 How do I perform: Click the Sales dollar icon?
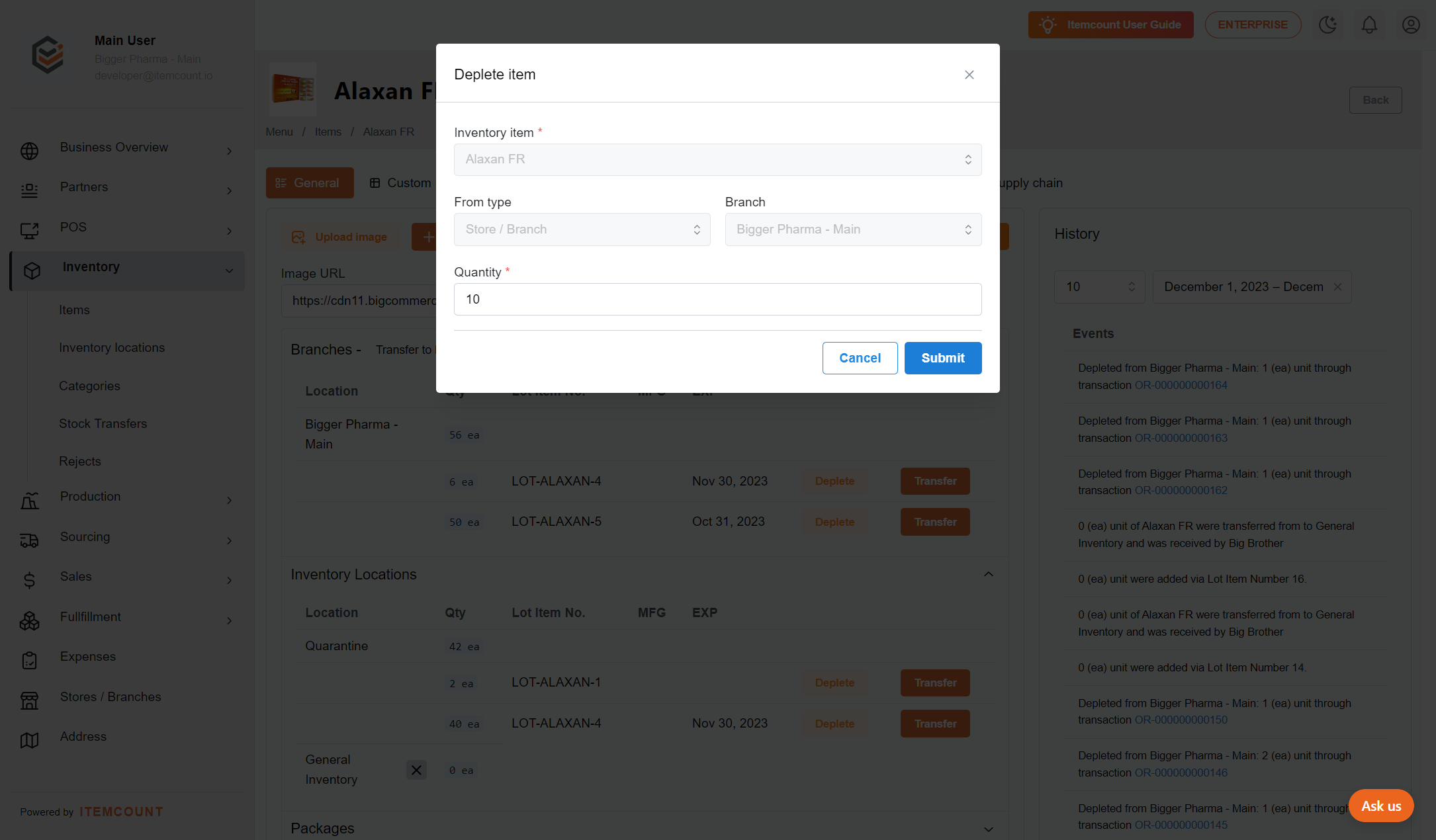pos(29,580)
